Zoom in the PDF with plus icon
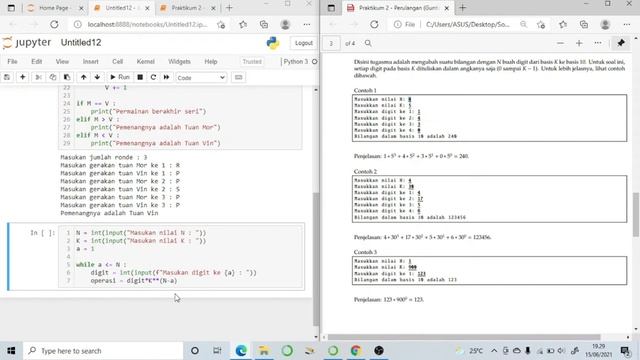The width and height of the screenshot is (640, 360). pyautogui.click(x=579, y=43)
